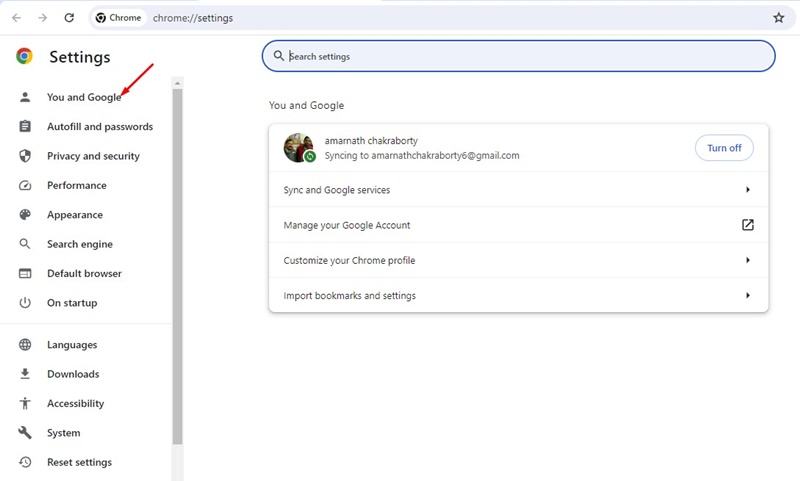Select Default browser in the sidebar

[84, 274]
